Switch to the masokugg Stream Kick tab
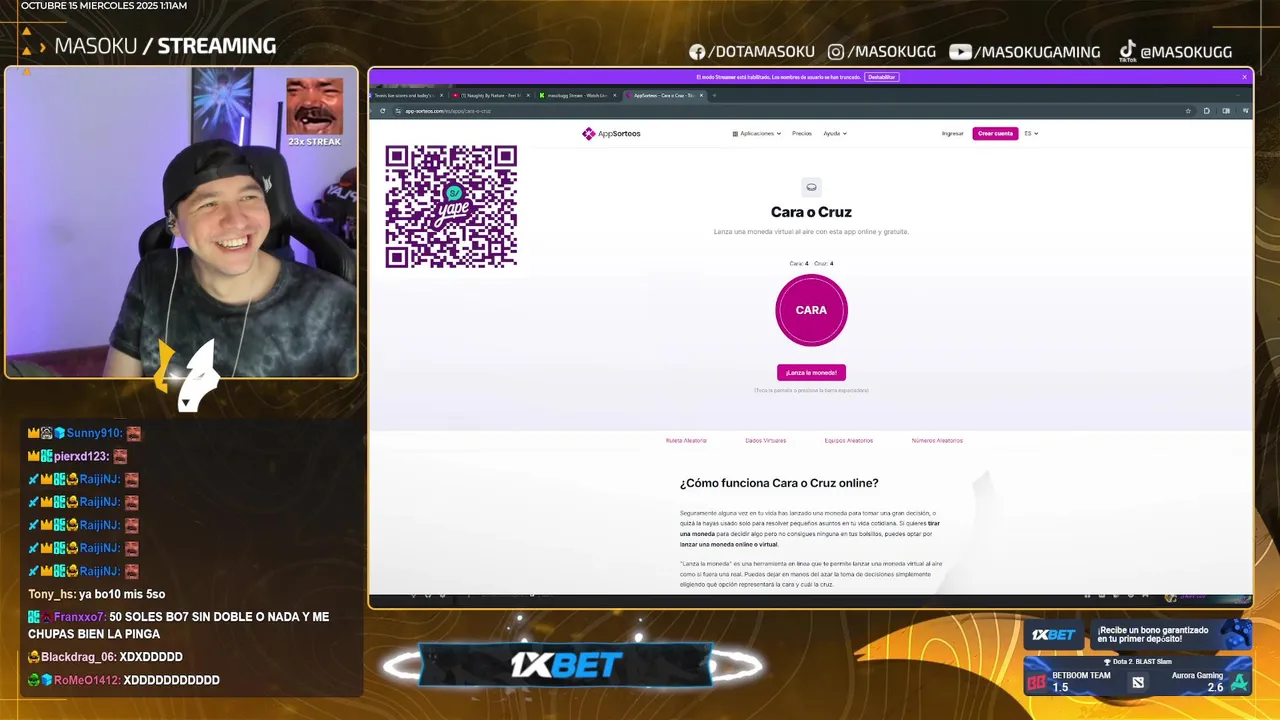This screenshot has height=720, width=1280. pyautogui.click(x=575, y=95)
